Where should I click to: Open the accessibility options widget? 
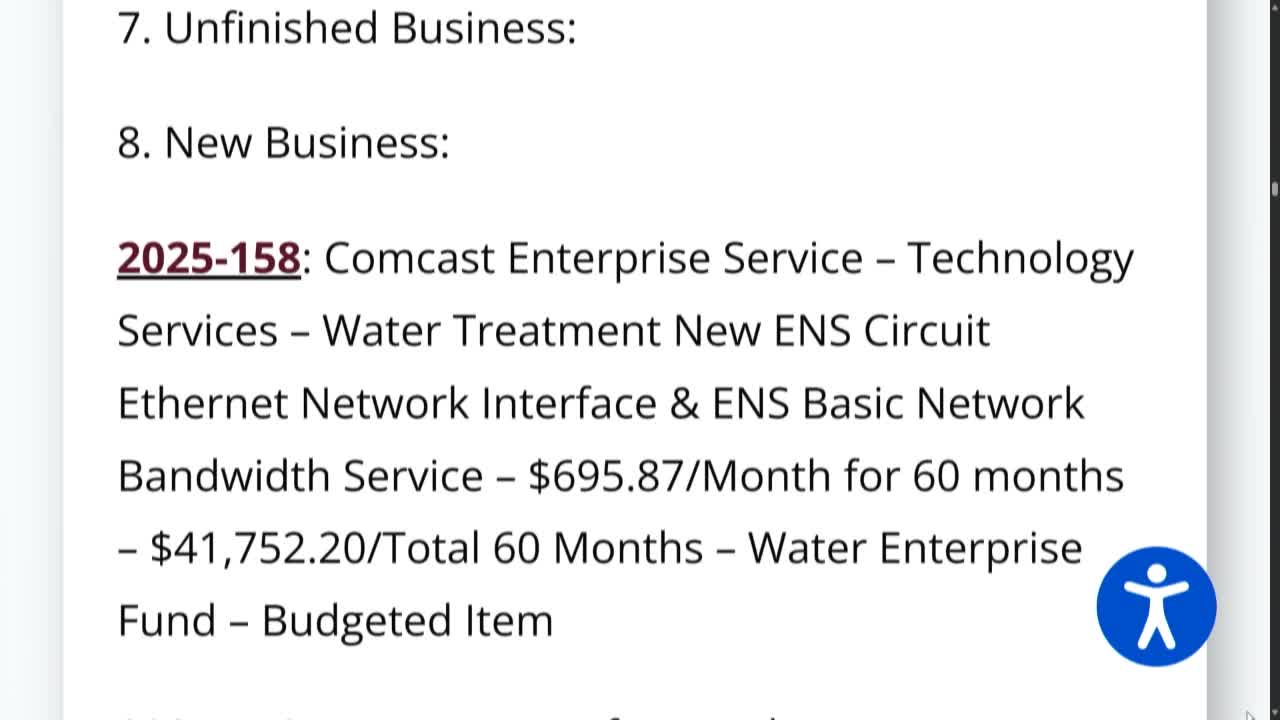(x=1156, y=606)
